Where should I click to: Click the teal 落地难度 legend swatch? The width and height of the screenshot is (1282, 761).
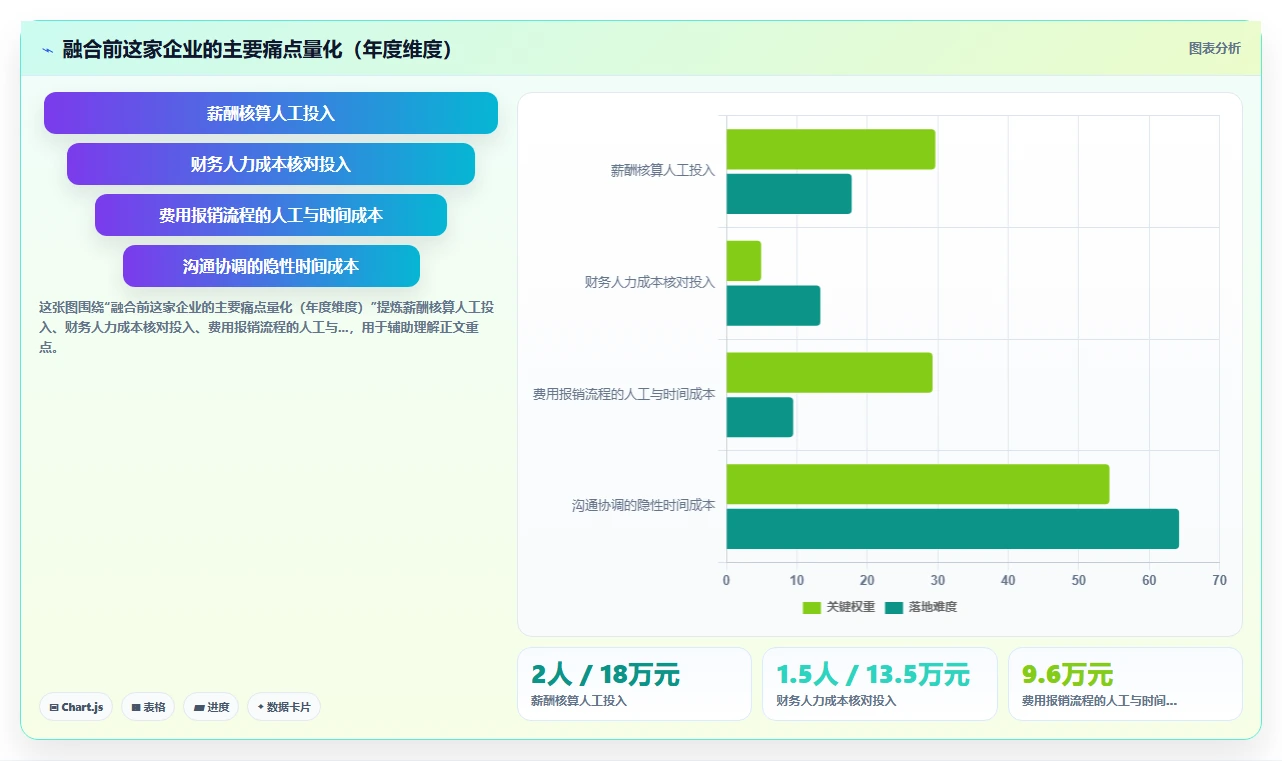pyautogui.click(x=893, y=607)
